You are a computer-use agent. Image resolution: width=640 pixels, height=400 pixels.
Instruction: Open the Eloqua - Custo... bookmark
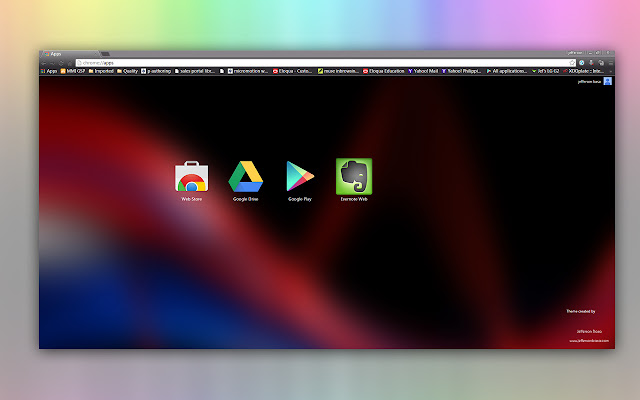pos(293,71)
